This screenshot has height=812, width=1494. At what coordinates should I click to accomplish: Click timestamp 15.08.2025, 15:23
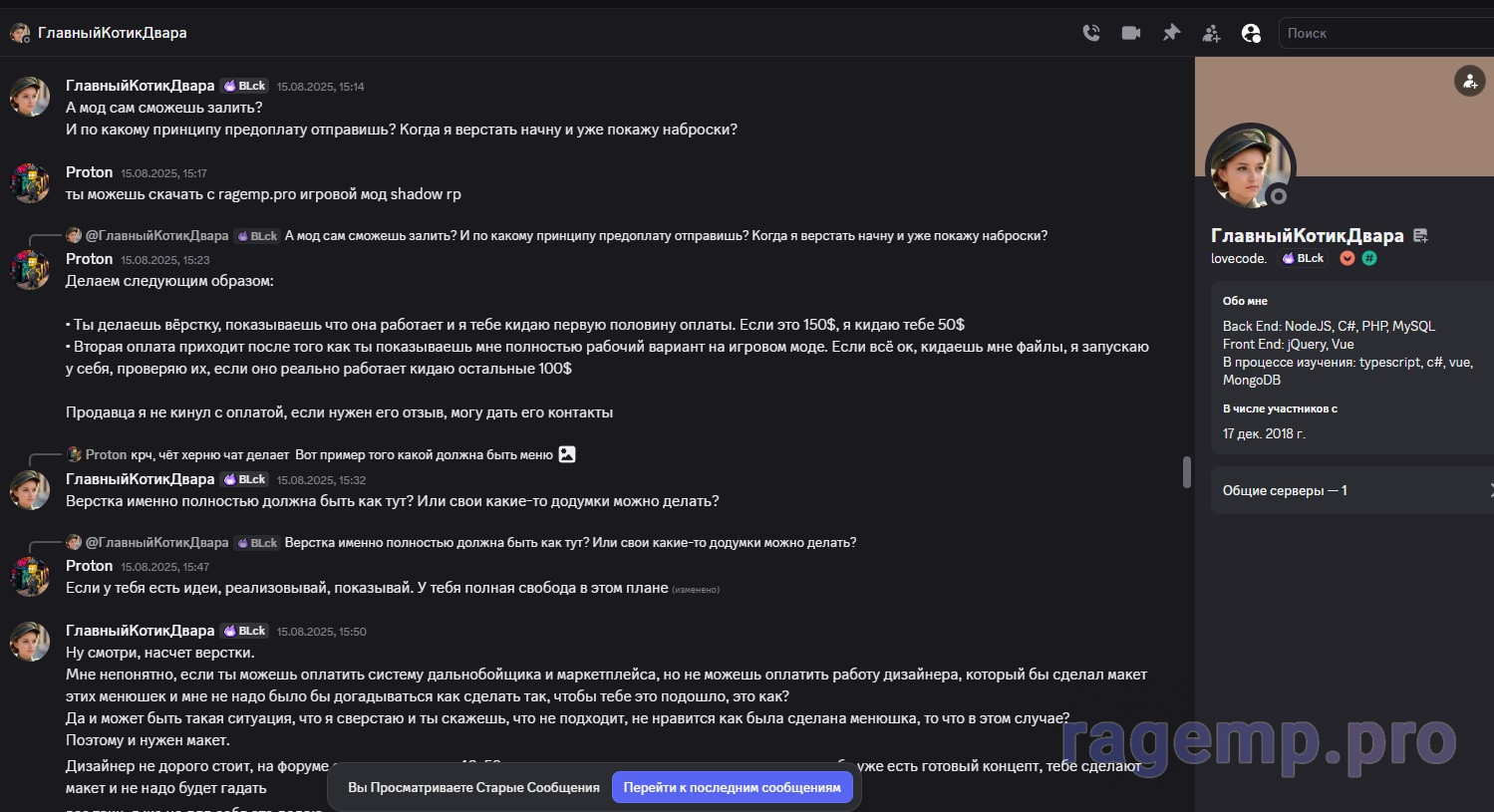164,260
